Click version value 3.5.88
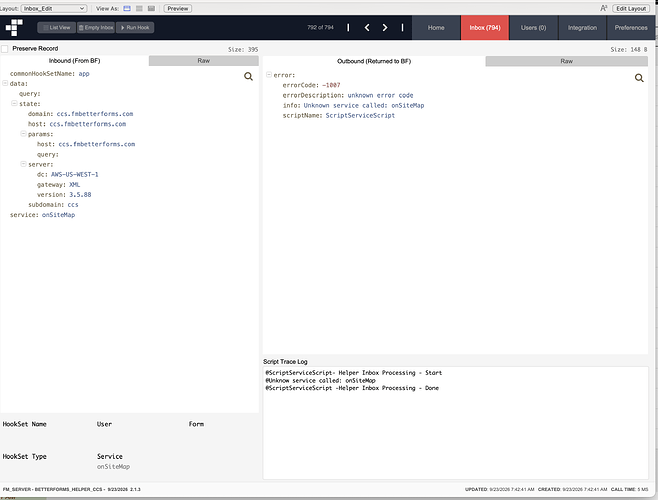The image size is (658, 500). pyautogui.click(x=80, y=194)
